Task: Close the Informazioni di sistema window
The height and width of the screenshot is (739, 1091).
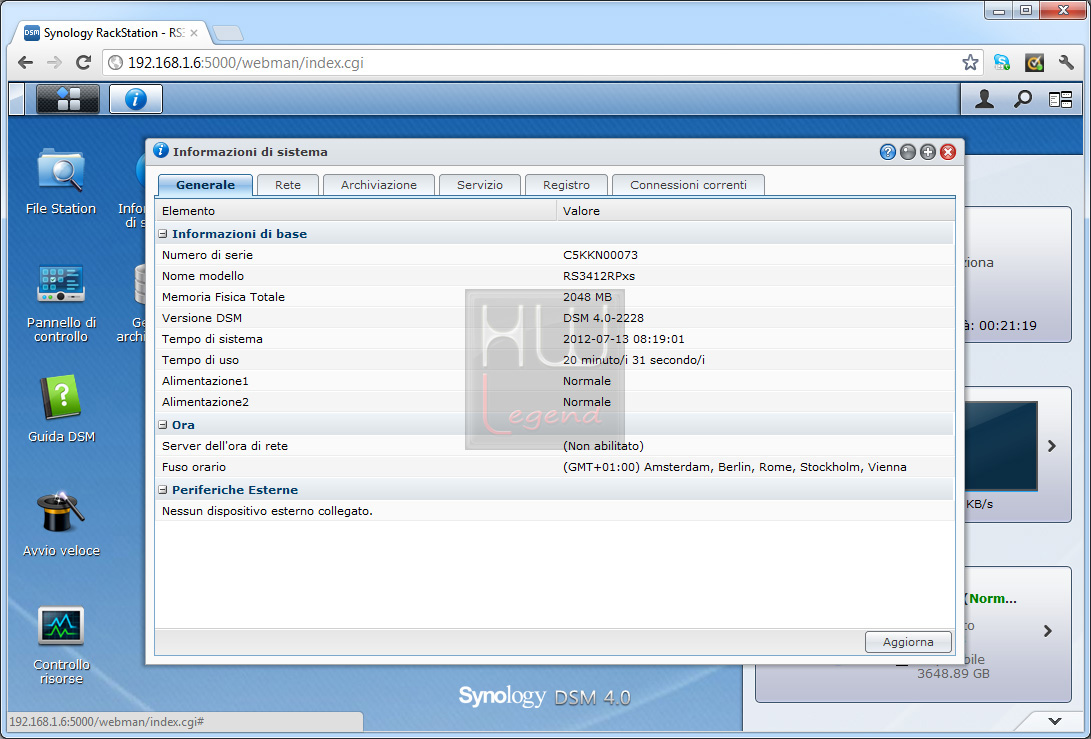Action: click(948, 152)
